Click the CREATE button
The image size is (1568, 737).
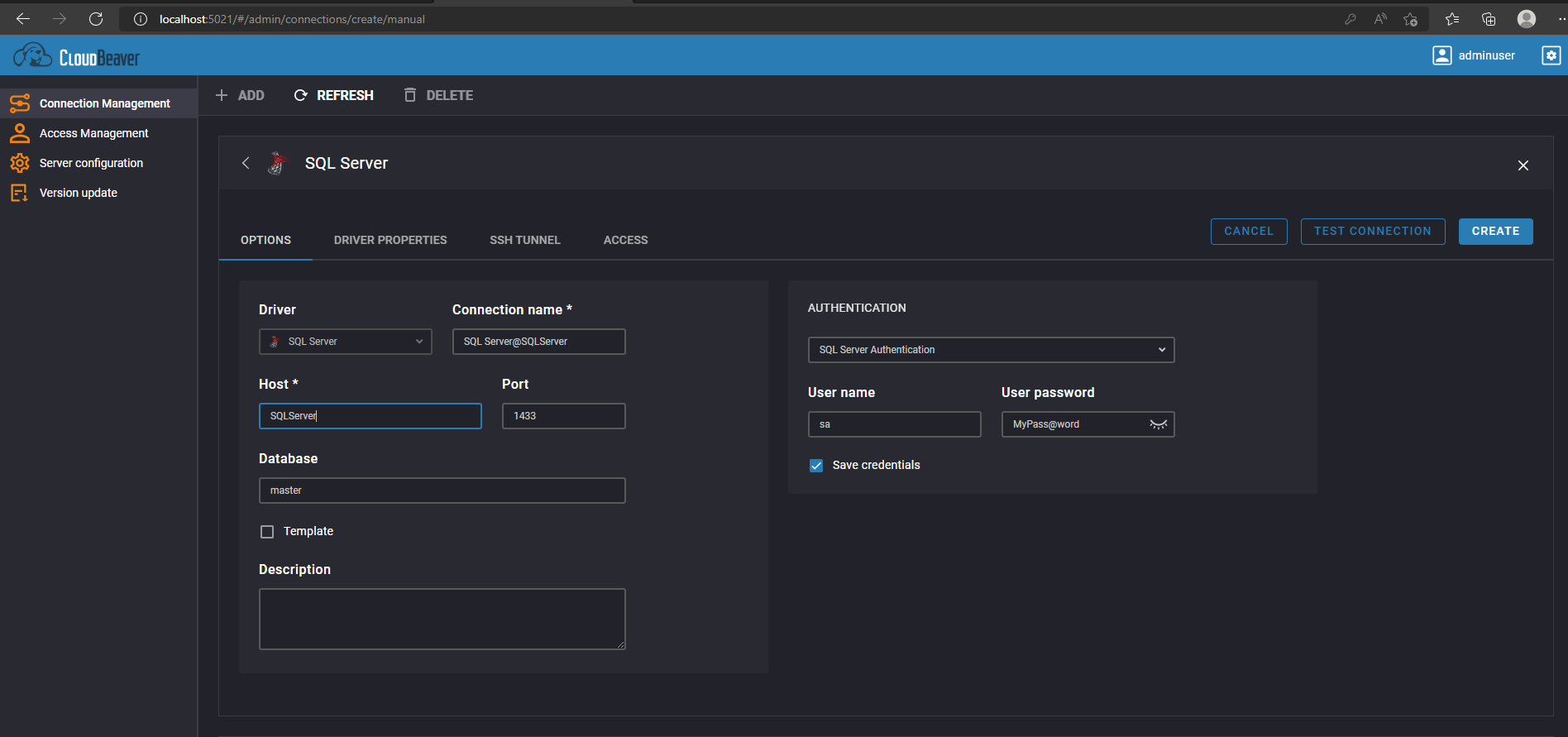pyautogui.click(x=1496, y=232)
